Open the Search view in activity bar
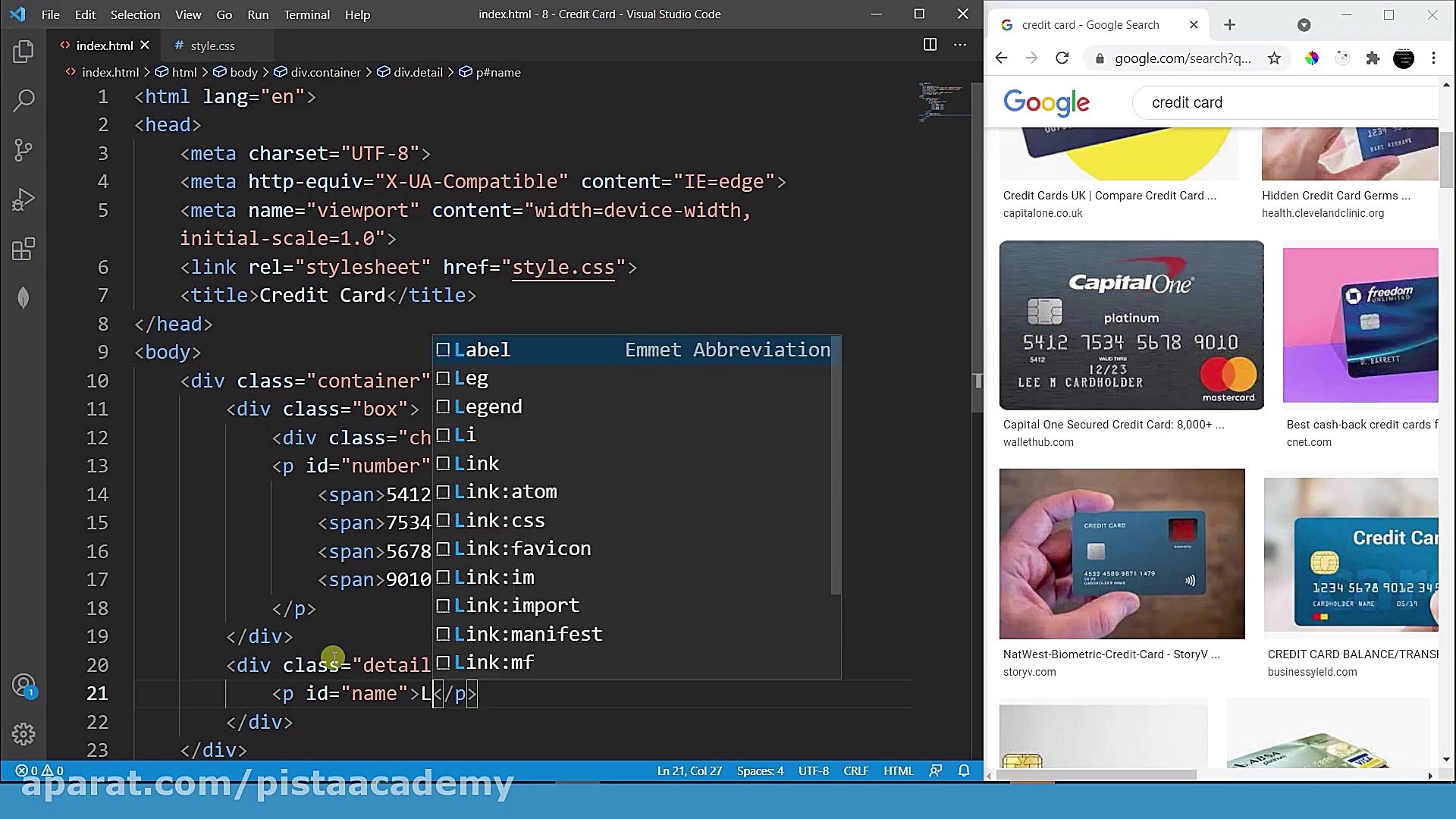 tap(24, 100)
